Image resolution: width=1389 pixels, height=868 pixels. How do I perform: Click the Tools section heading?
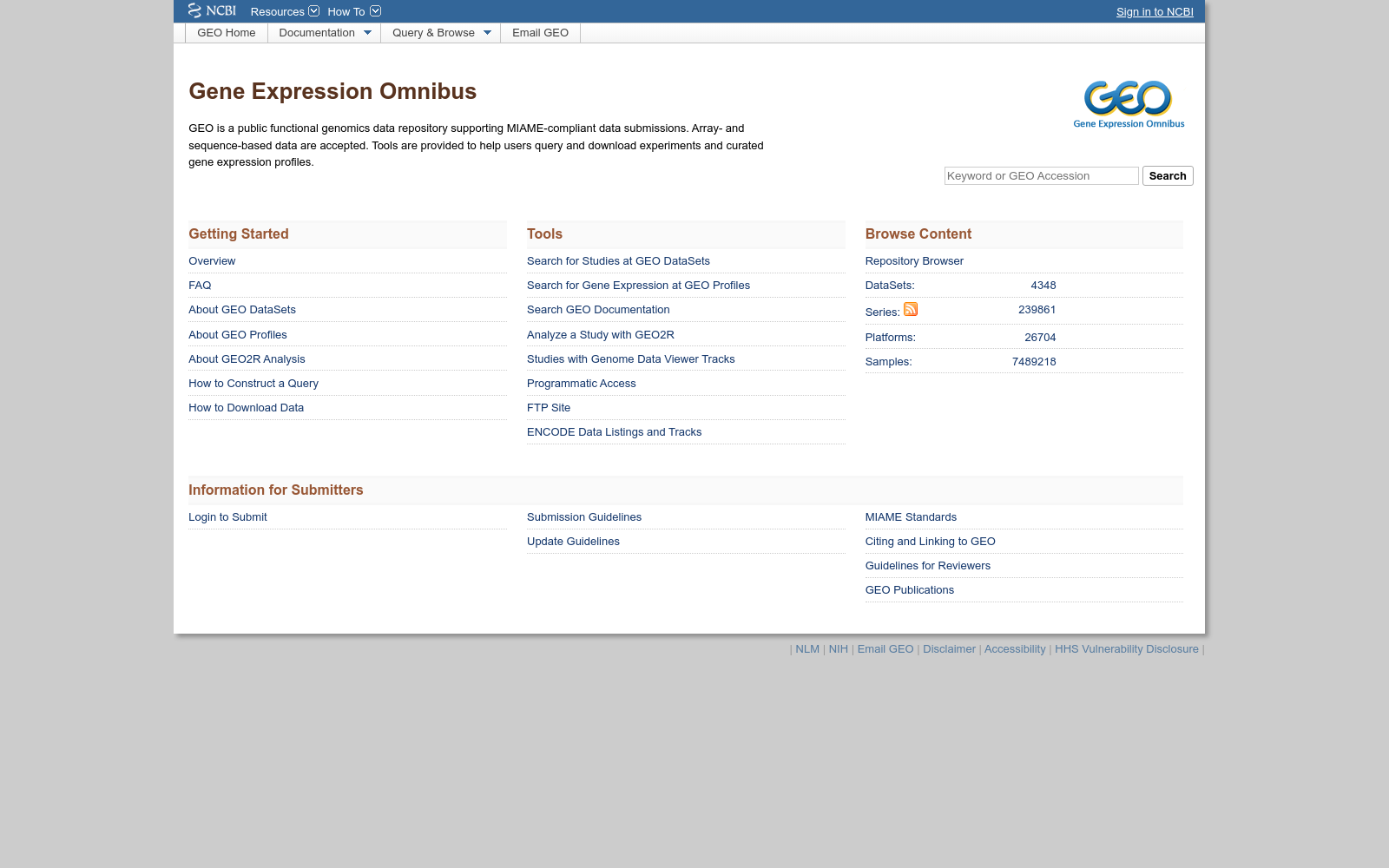(x=544, y=234)
